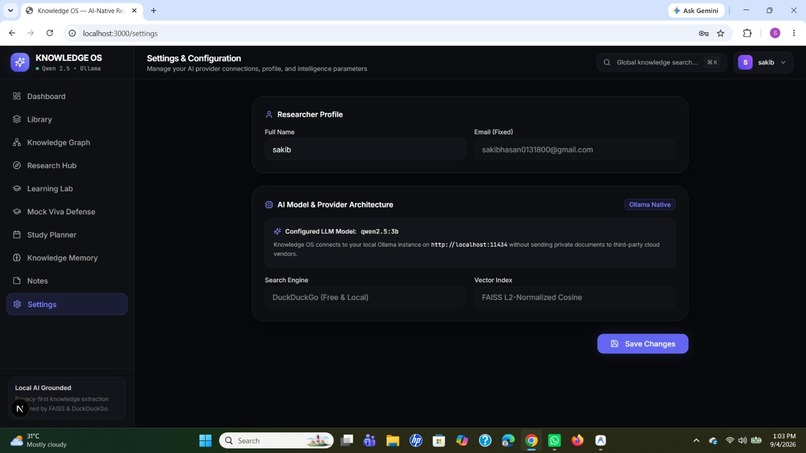This screenshot has width=806, height=453.
Task: Click the browser back arrow
Action: [x=12, y=33]
